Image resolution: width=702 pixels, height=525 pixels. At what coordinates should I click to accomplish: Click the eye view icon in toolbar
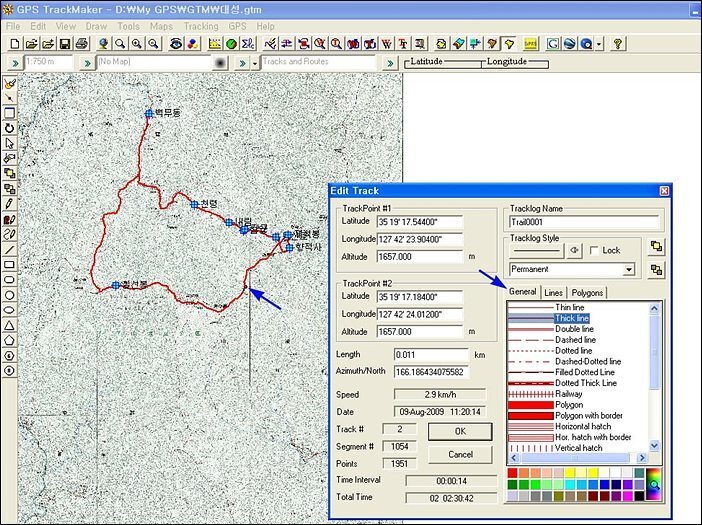point(176,44)
